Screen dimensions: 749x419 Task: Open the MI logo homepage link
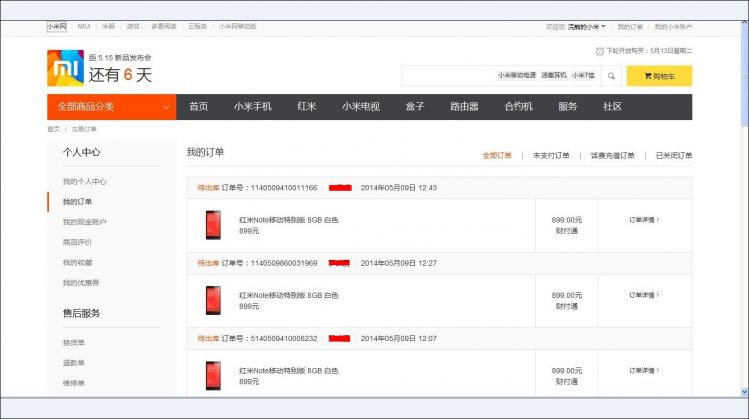coord(65,68)
